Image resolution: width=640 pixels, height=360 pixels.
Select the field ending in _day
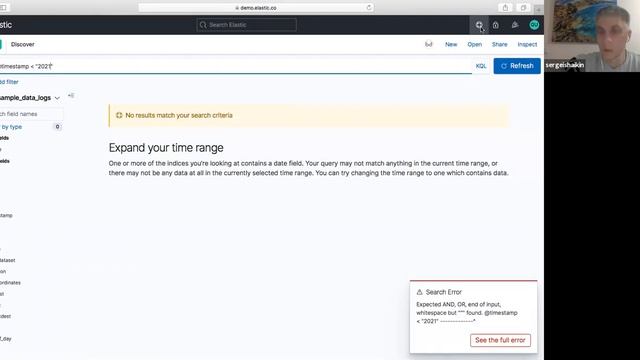click(x=6, y=339)
